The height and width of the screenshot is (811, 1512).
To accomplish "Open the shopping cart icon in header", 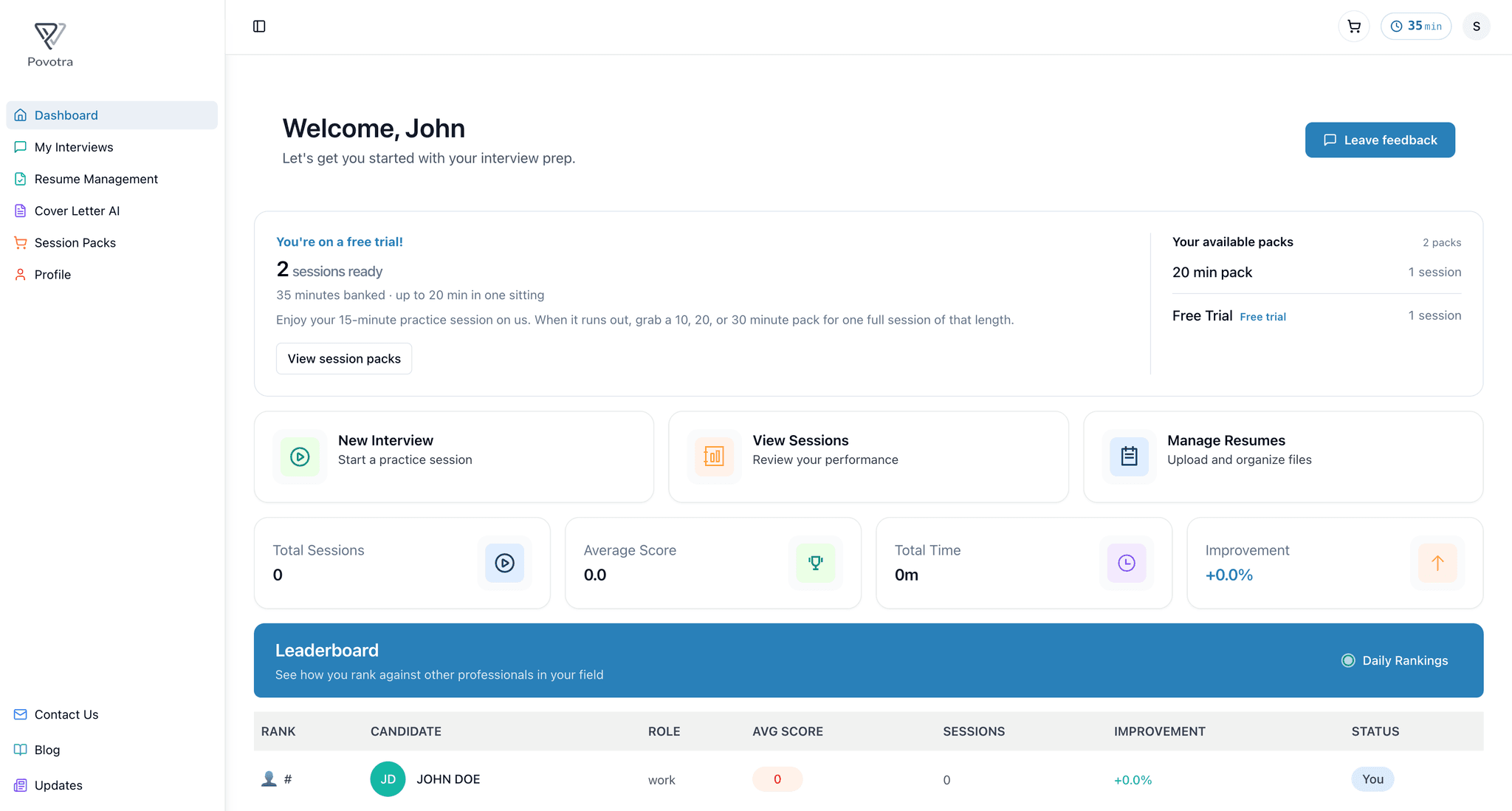I will pyautogui.click(x=1354, y=27).
